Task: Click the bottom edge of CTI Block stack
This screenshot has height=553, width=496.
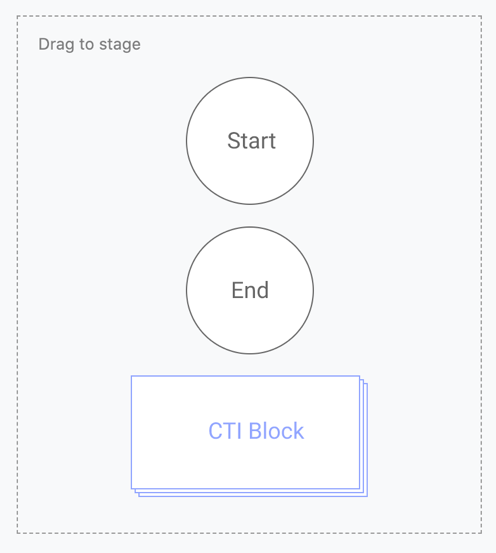Action: pyautogui.click(x=253, y=496)
